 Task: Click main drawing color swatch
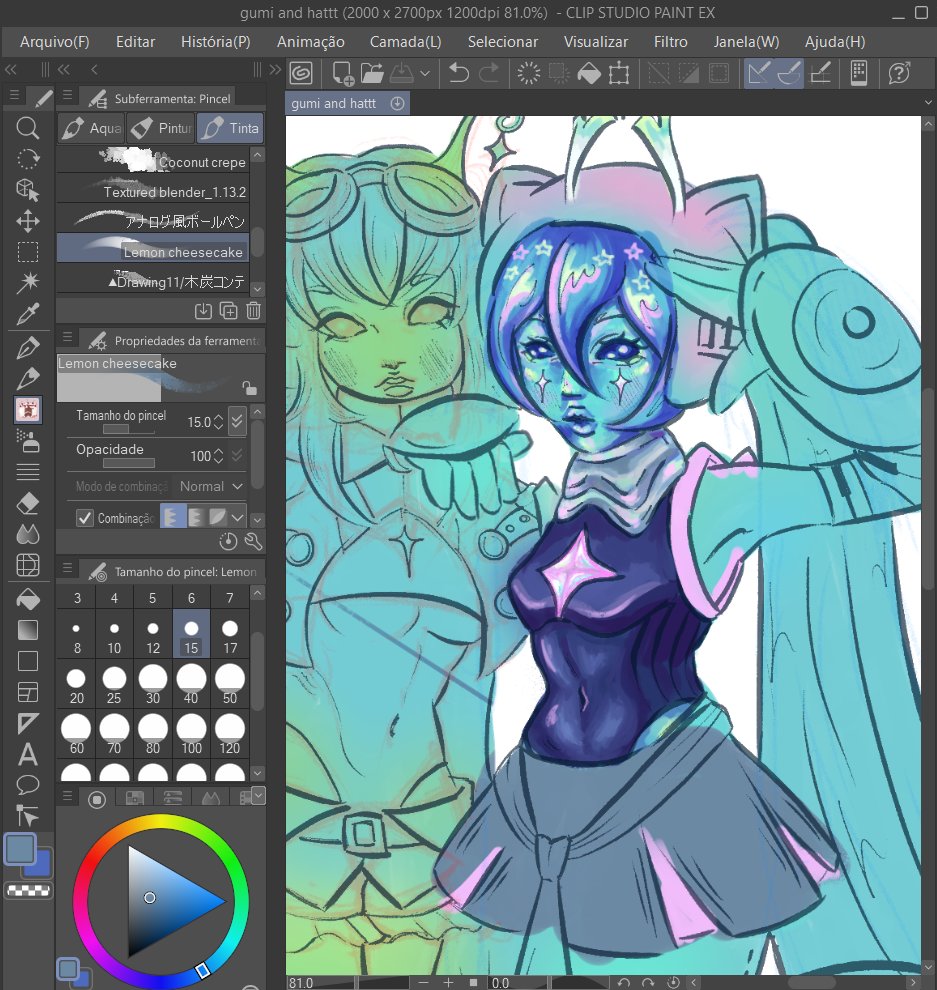(x=20, y=849)
